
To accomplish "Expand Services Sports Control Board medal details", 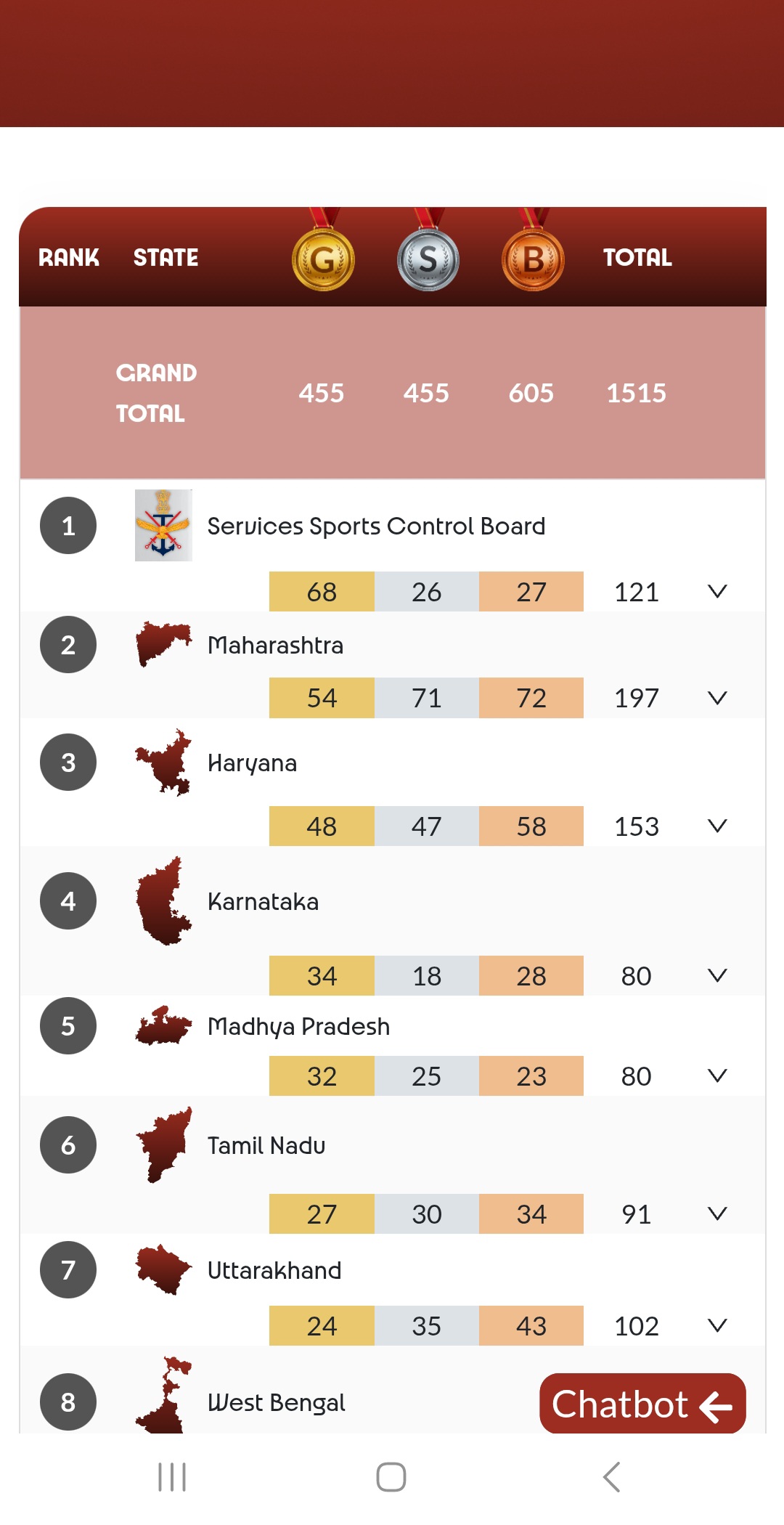I will tap(717, 592).
